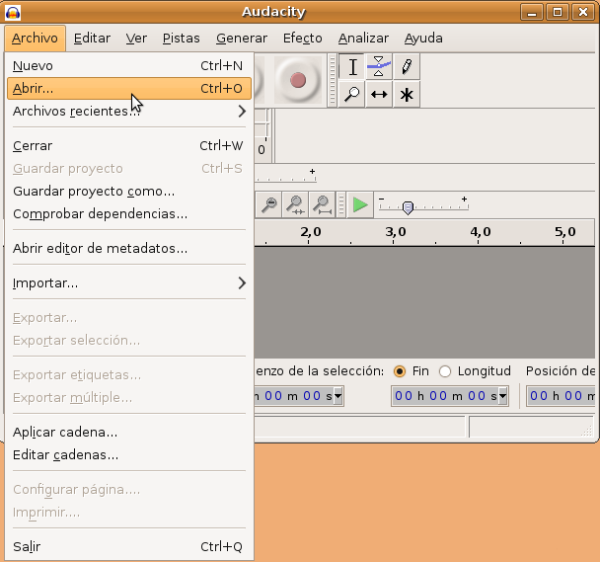Select the Zoom magnifier tool
The image size is (600, 562).
tap(352, 94)
